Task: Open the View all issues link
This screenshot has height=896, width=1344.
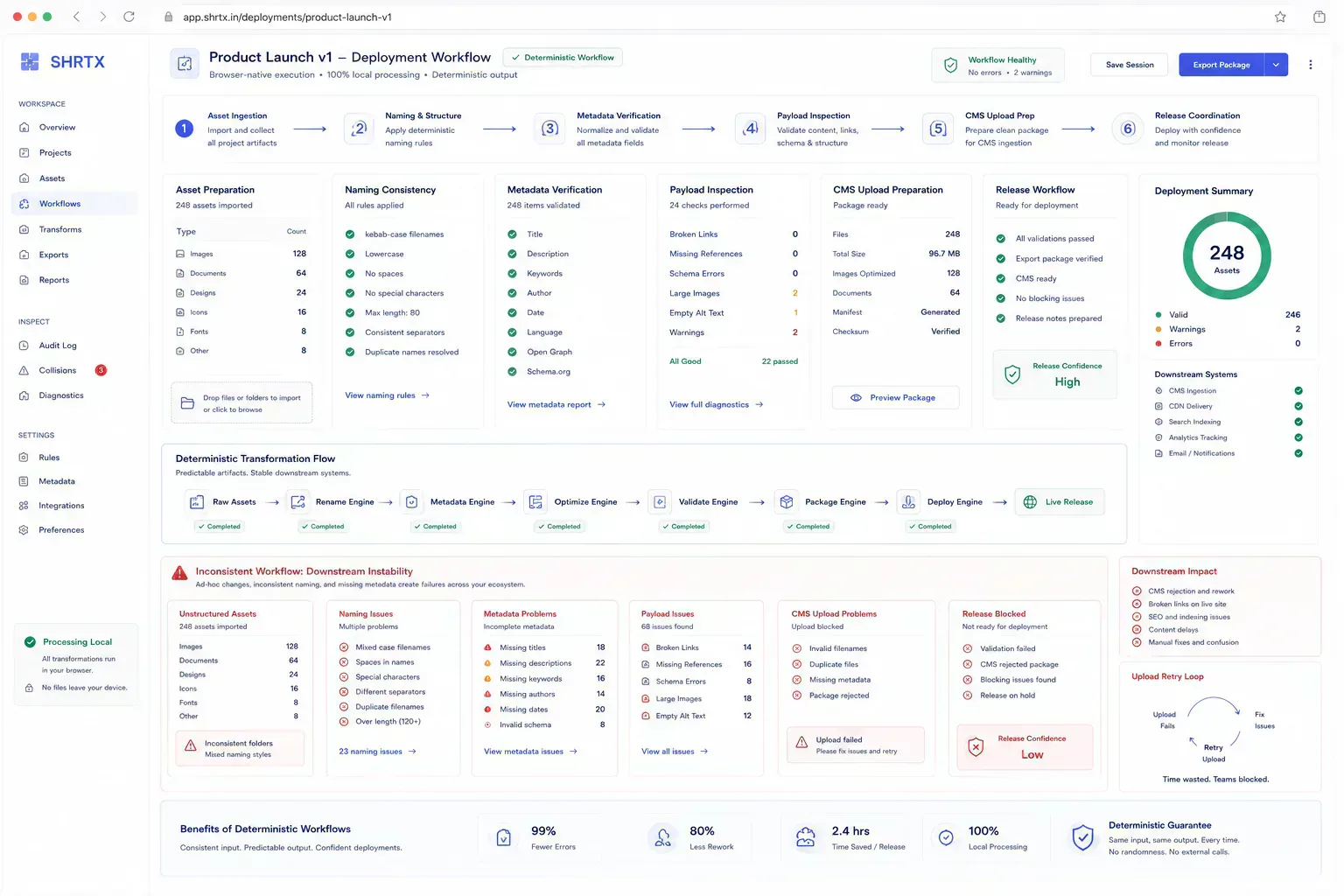Action: (x=675, y=752)
